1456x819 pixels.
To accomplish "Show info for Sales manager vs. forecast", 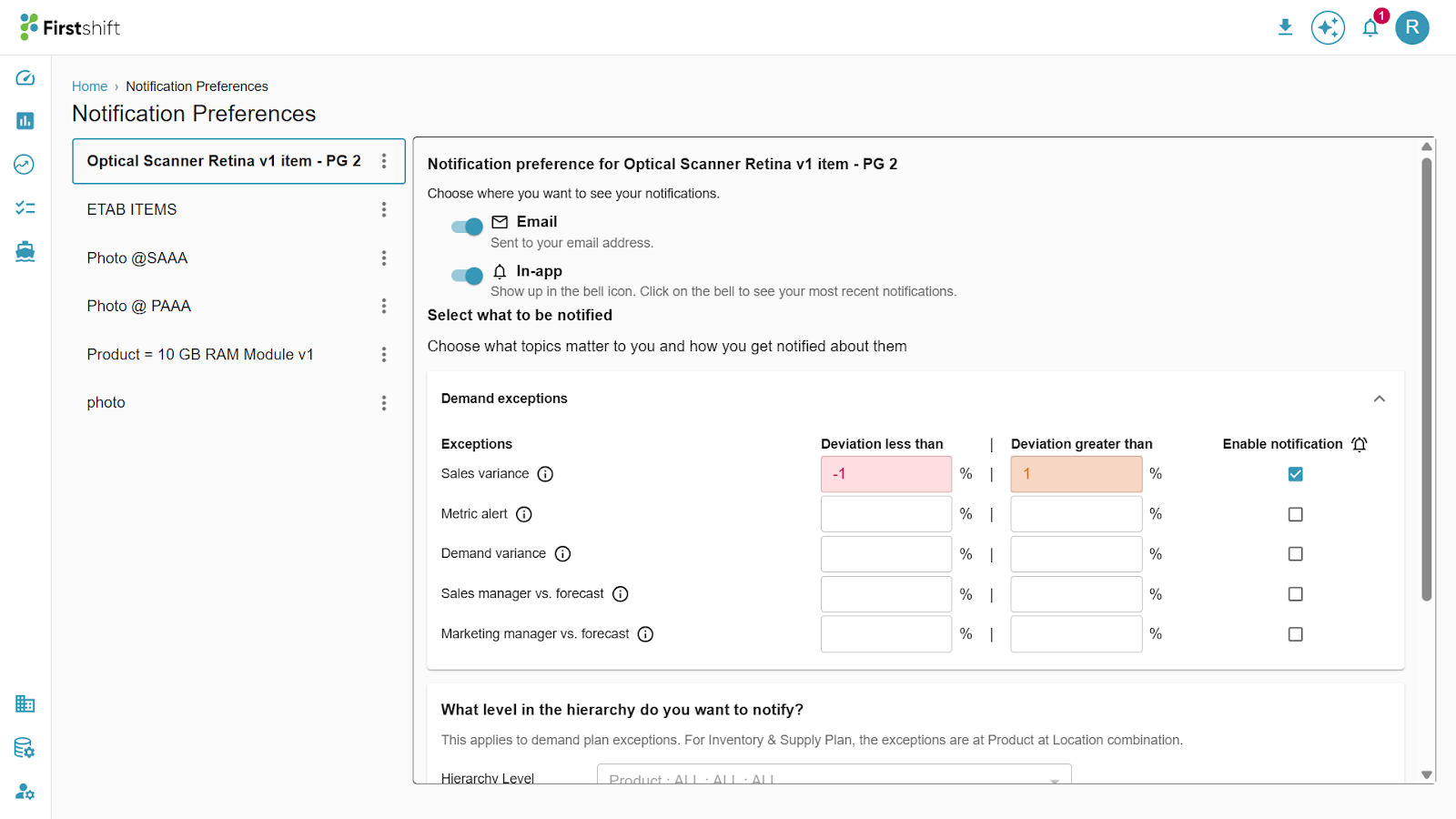I will tap(621, 594).
